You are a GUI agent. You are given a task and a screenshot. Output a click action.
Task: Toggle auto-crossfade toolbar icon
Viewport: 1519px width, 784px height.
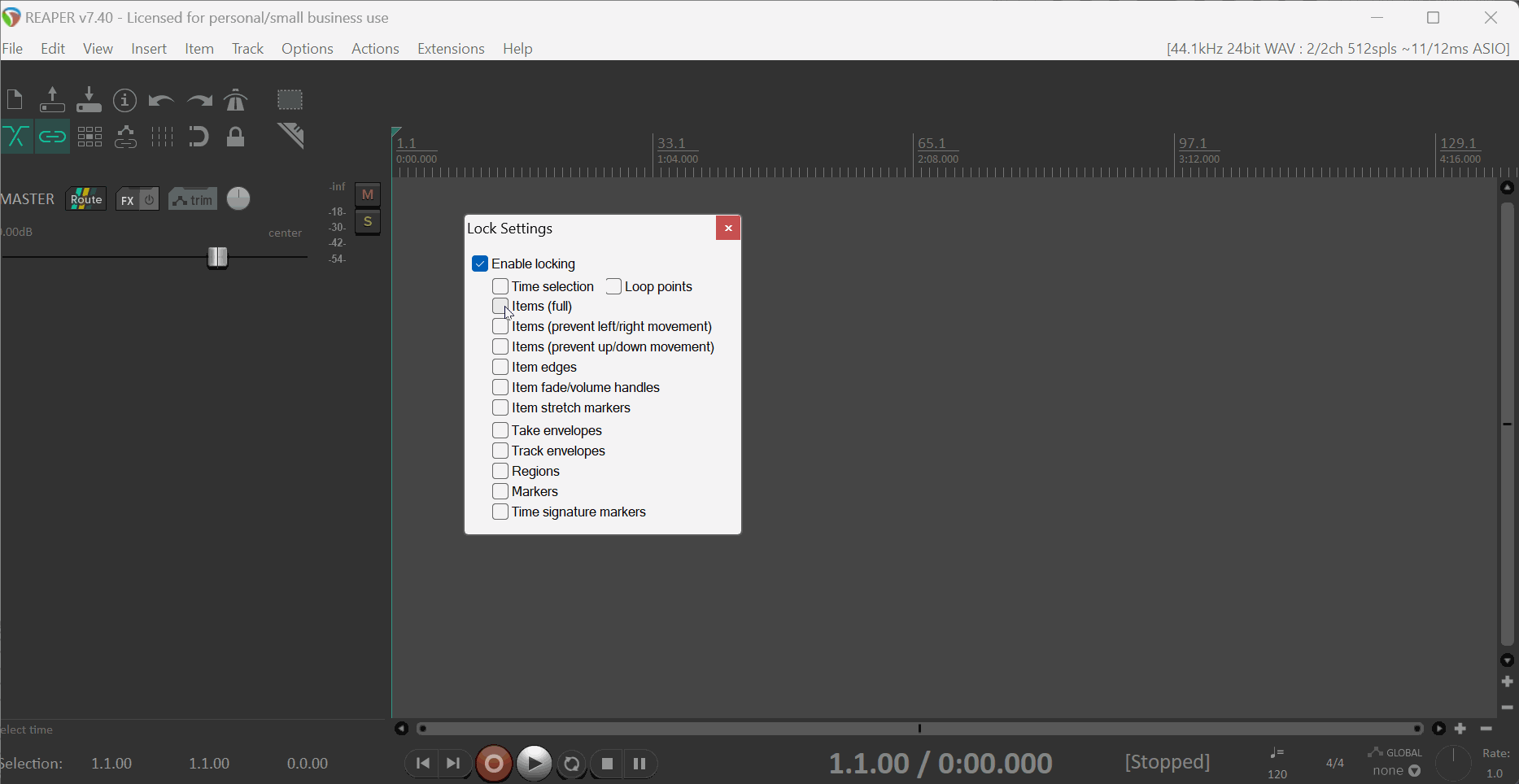click(x=16, y=137)
